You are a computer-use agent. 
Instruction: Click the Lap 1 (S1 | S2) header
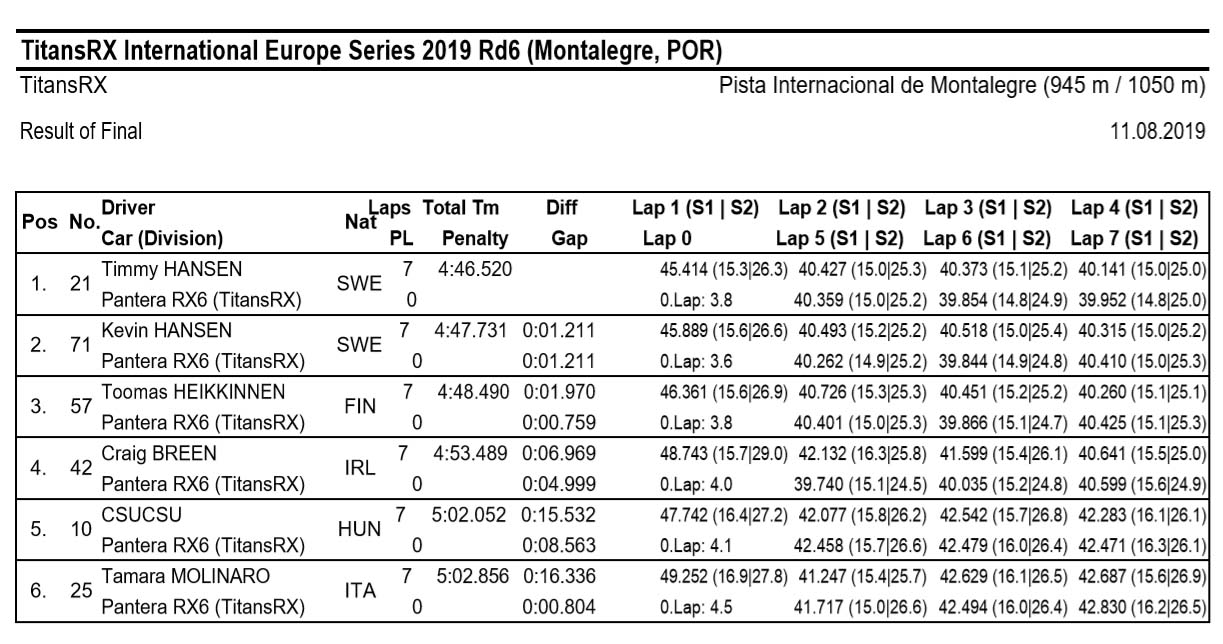[695, 209]
